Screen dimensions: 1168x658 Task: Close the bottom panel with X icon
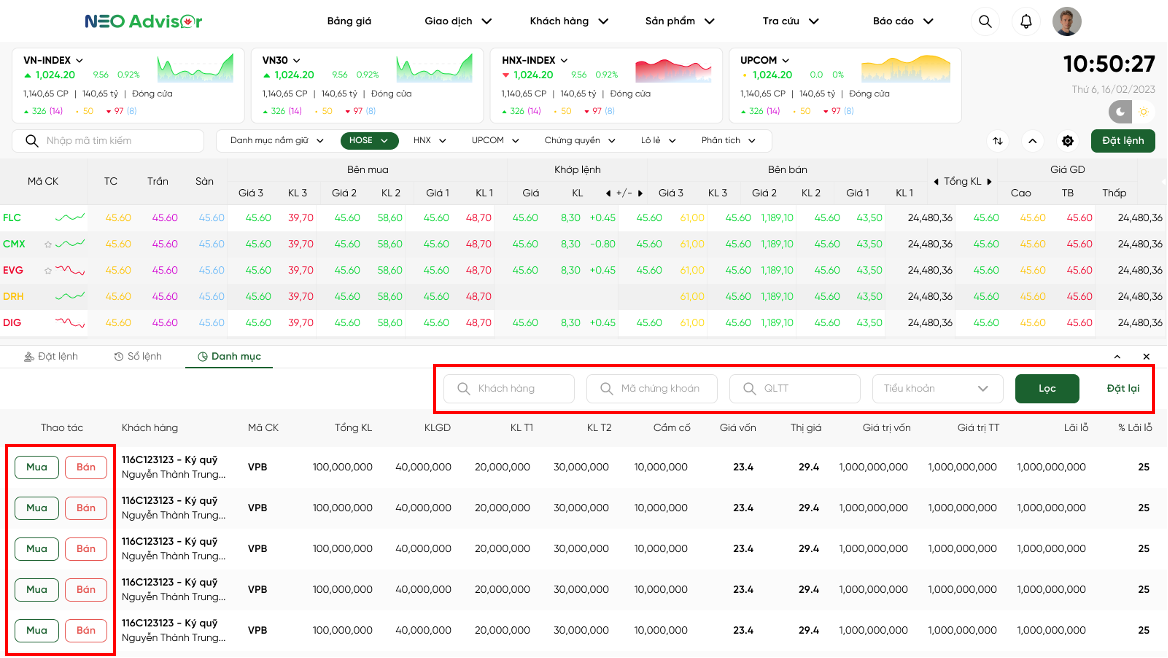[1146, 357]
